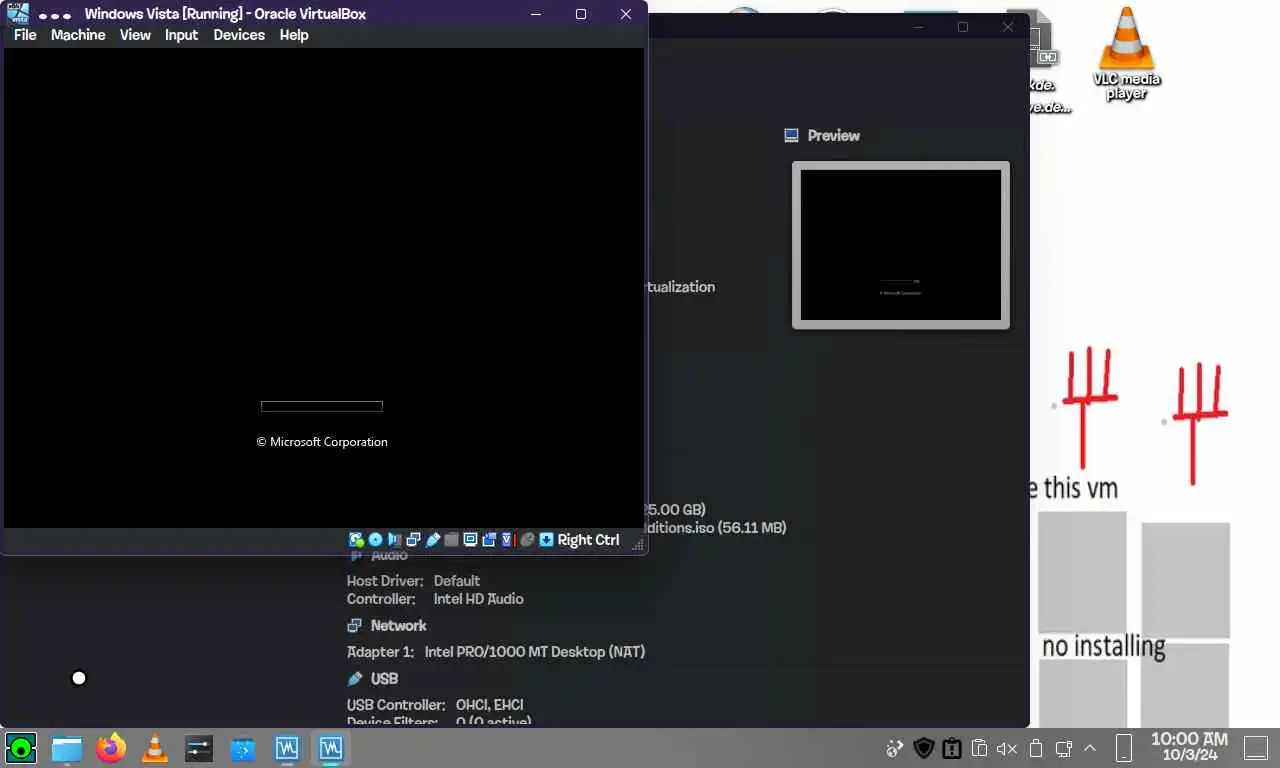Open VLC media player desktop shortcut

click(1126, 53)
